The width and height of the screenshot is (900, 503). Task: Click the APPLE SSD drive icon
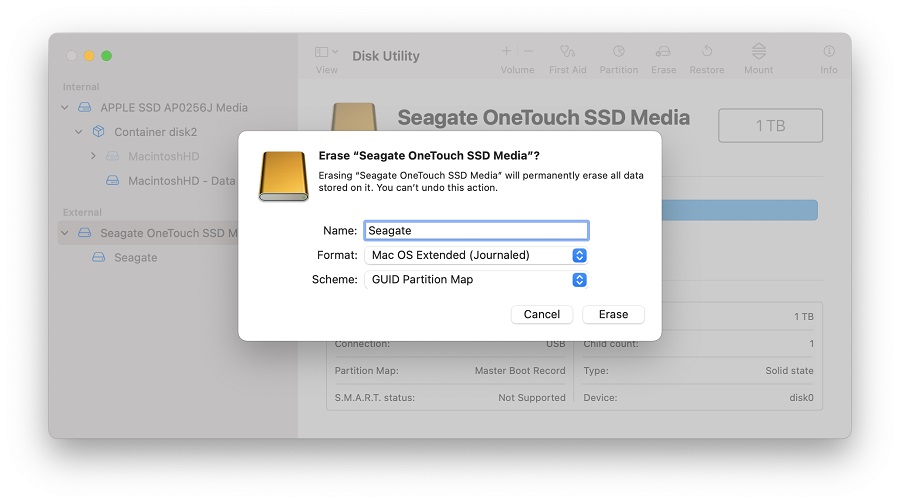84,107
